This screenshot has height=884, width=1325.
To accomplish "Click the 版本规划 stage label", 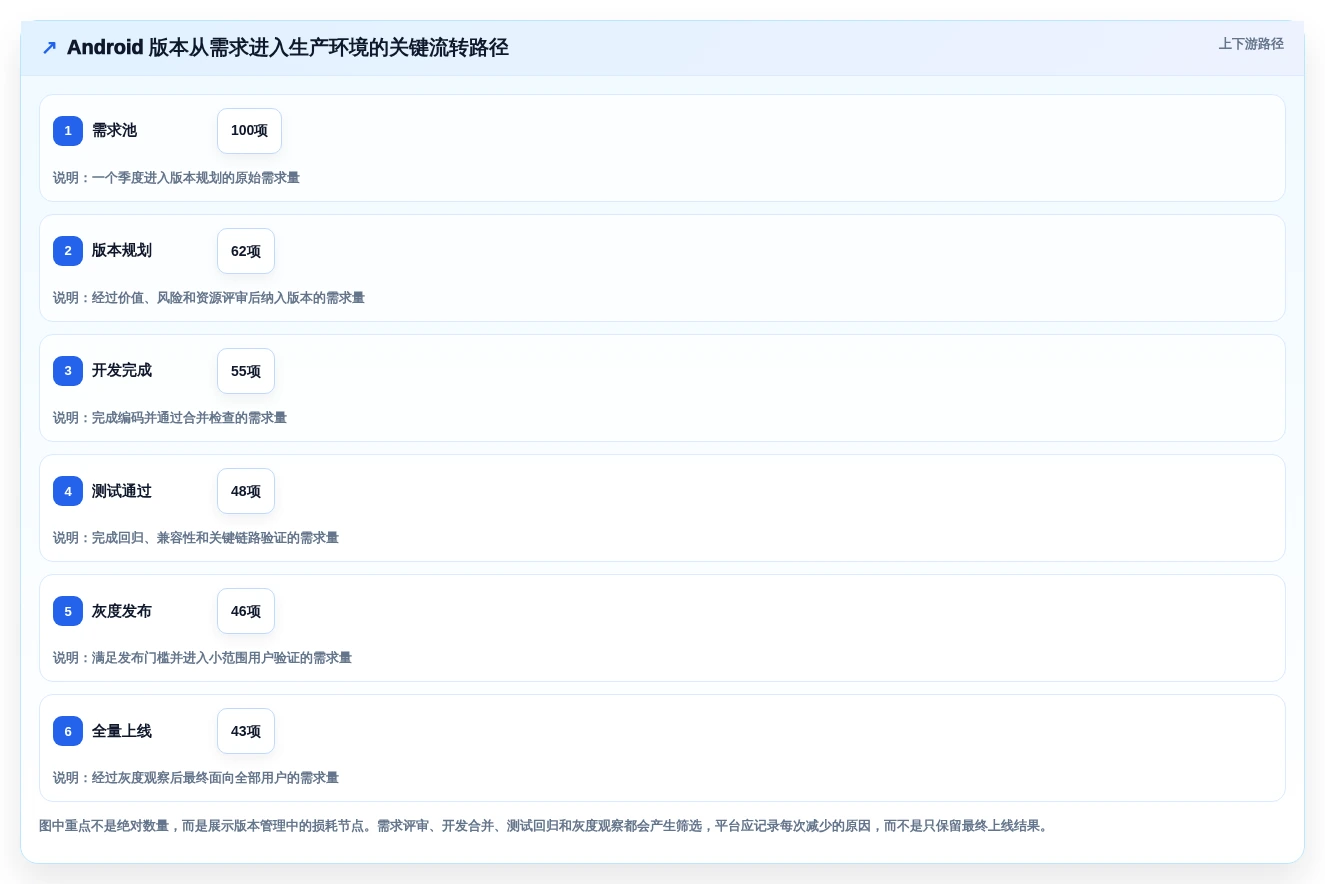I will 122,251.
